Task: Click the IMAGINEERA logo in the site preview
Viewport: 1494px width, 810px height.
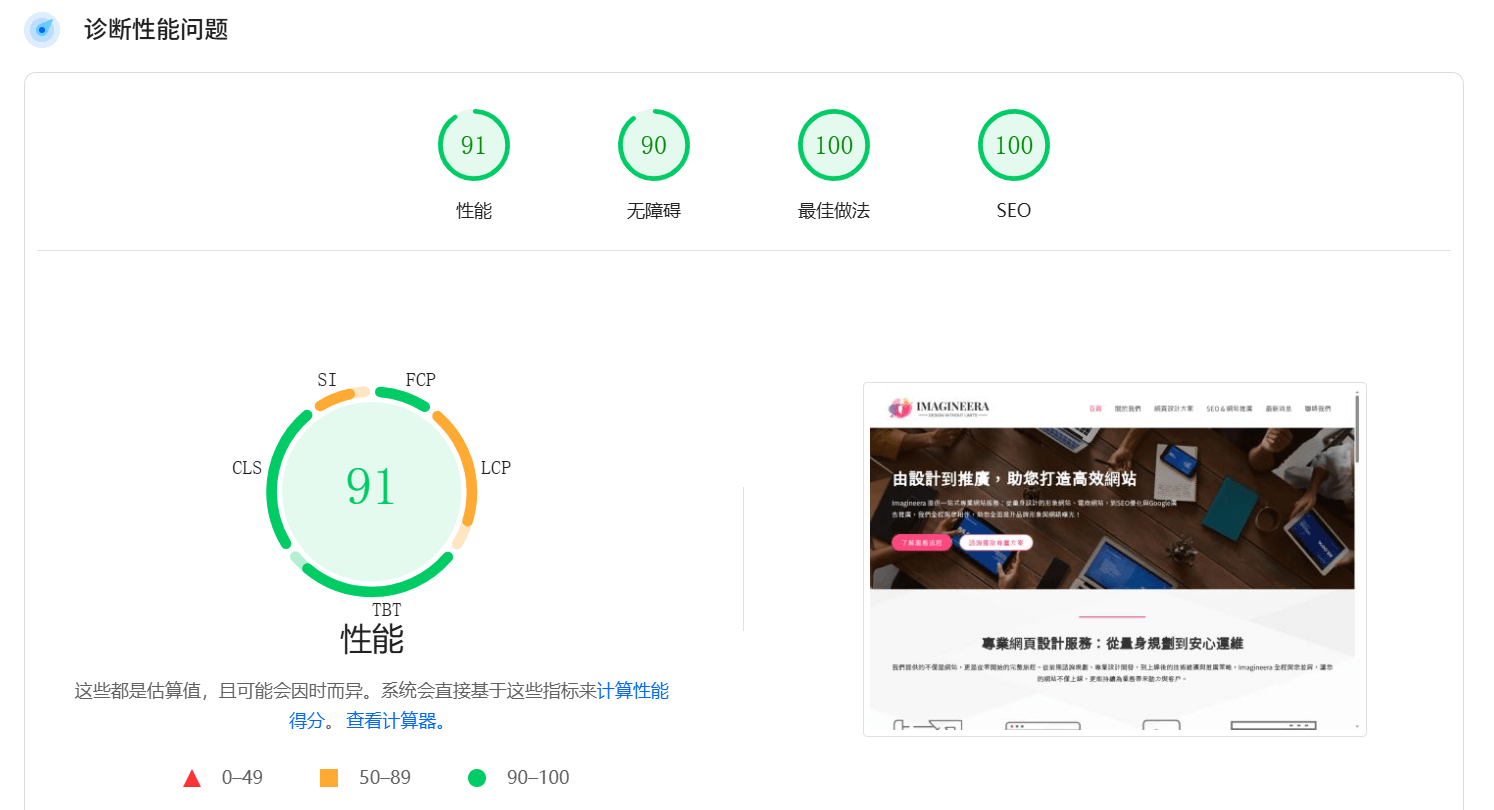Action: tap(937, 407)
